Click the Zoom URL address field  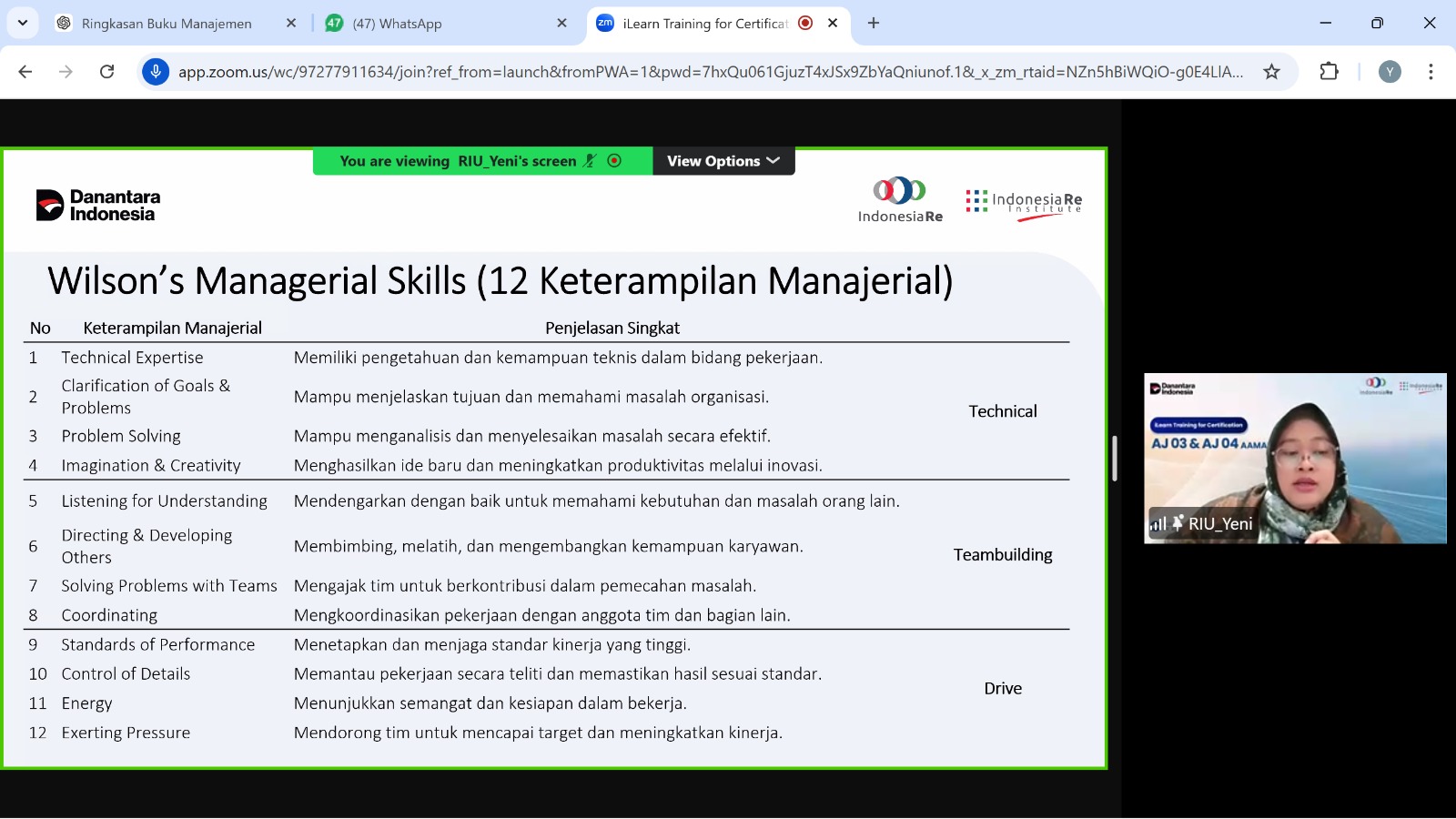[x=710, y=72]
